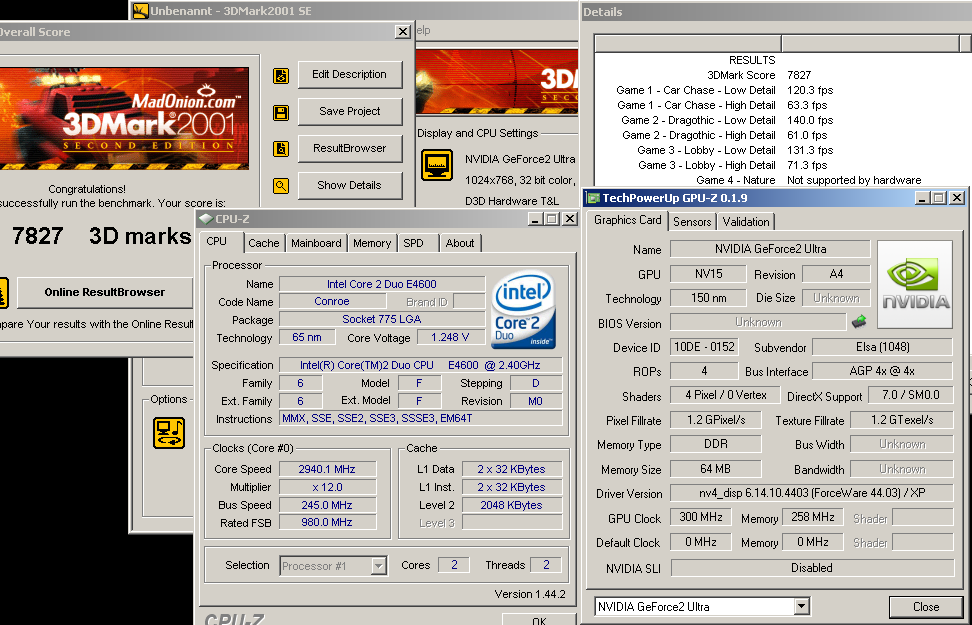Switch to the Cache tab in CPU-Z

click(263, 243)
